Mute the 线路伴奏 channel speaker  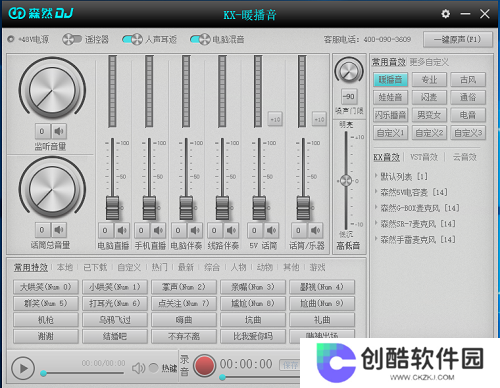point(231,230)
